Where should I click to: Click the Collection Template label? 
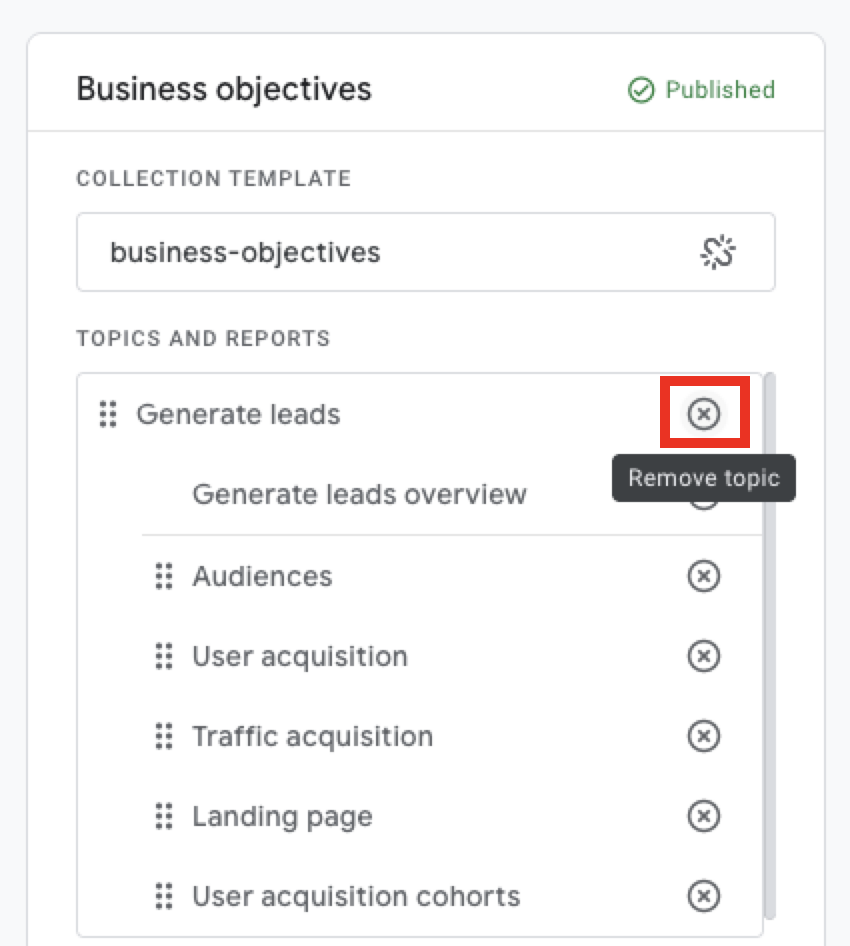214,179
